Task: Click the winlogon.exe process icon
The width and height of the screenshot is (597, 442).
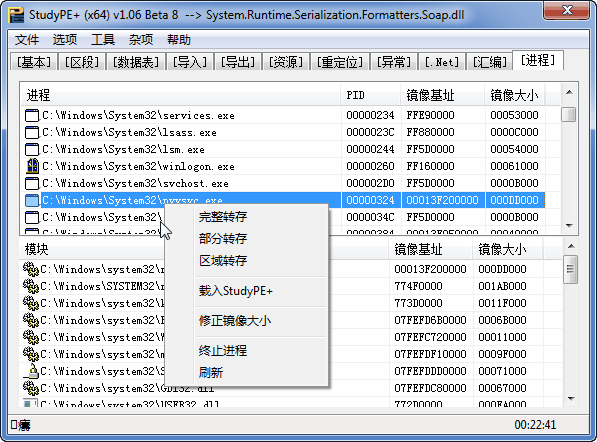Action: 33,166
